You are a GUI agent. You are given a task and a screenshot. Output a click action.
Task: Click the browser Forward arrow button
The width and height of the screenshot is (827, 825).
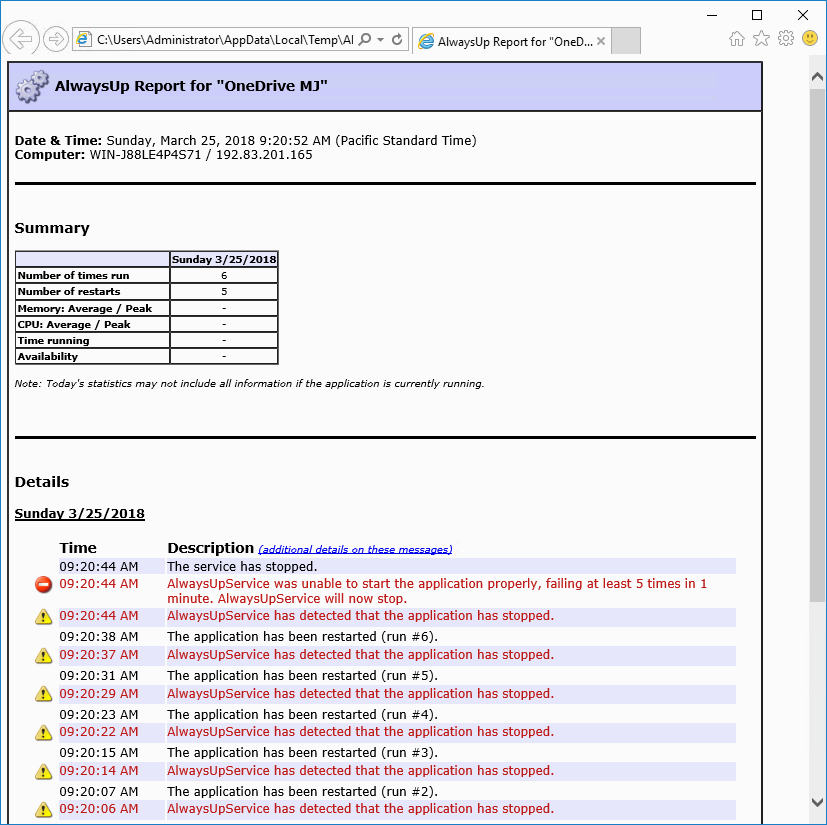point(55,39)
